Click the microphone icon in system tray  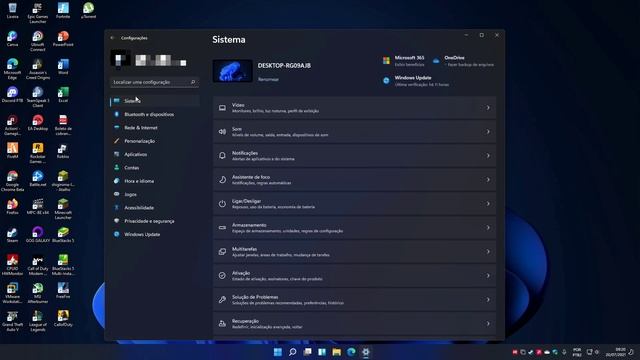pos(564,352)
